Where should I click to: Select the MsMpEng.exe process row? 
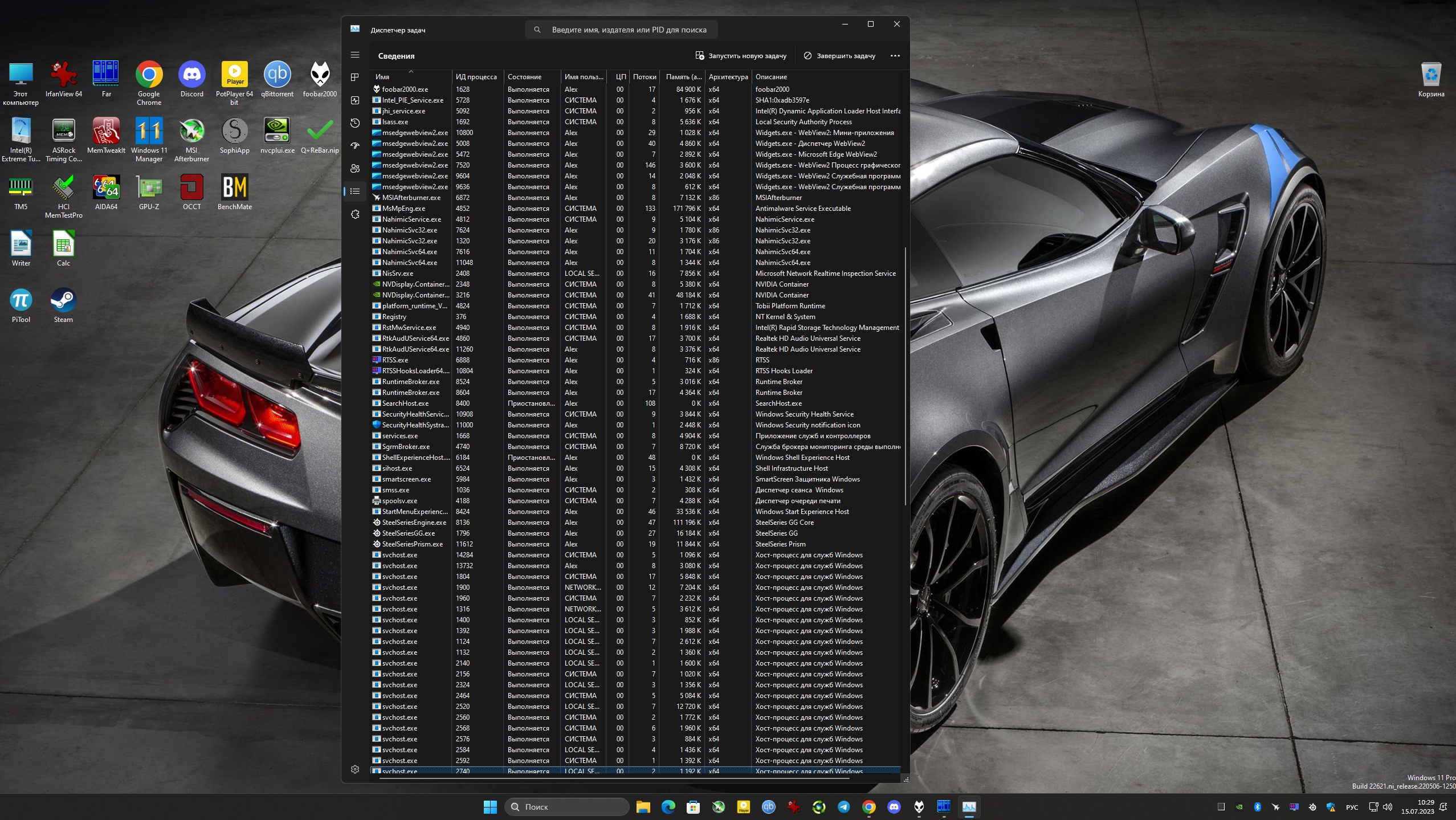tap(403, 209)
